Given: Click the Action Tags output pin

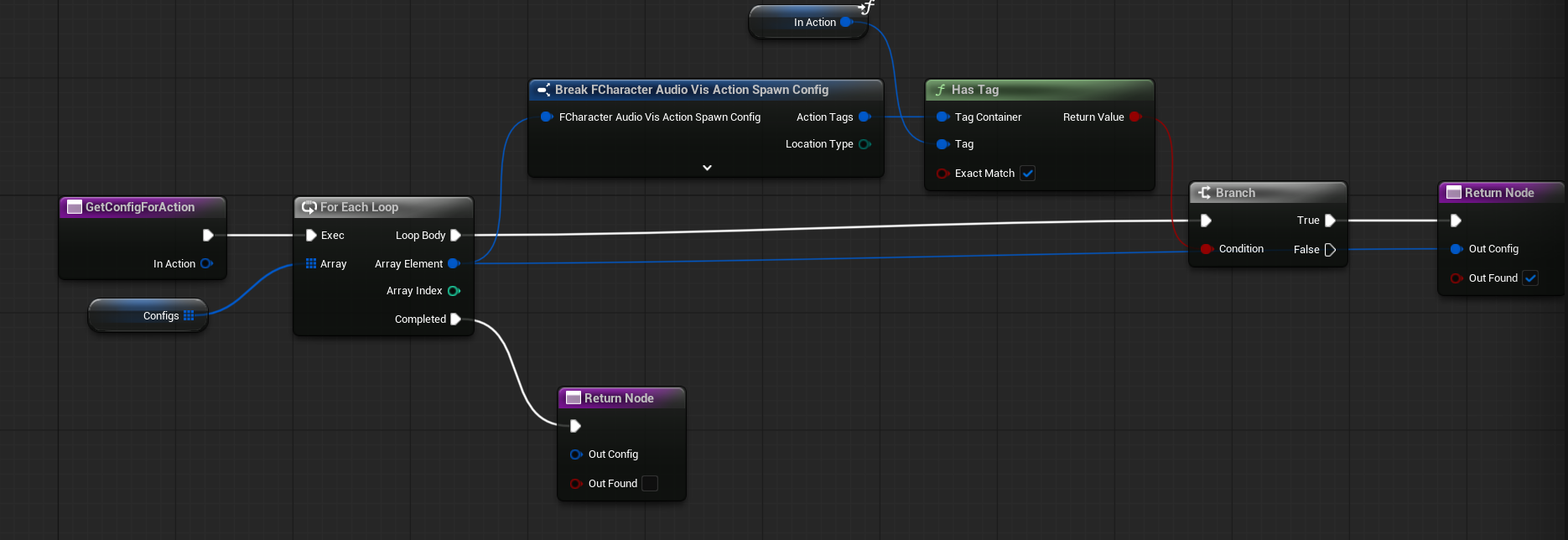Looking at the screenshot, I should tap(864, 117).
